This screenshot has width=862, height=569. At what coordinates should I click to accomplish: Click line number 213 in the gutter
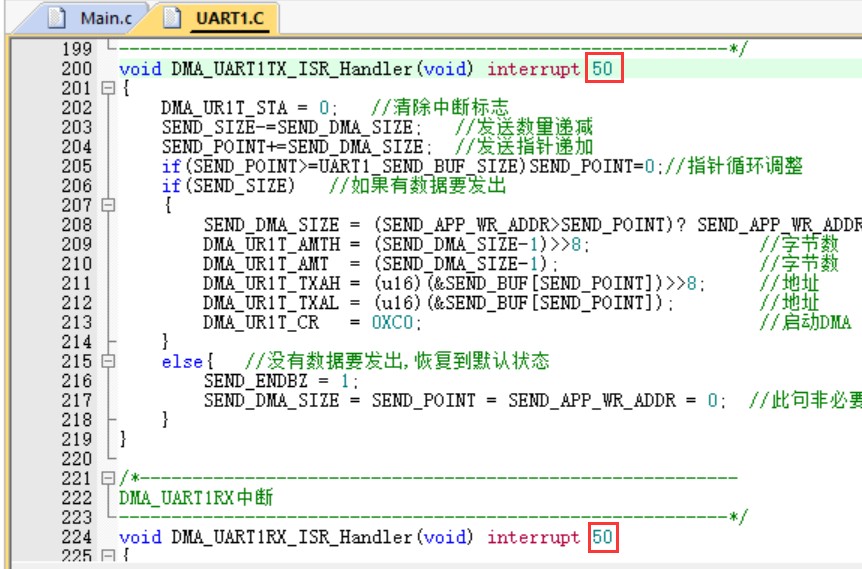[x=76, y=322]
